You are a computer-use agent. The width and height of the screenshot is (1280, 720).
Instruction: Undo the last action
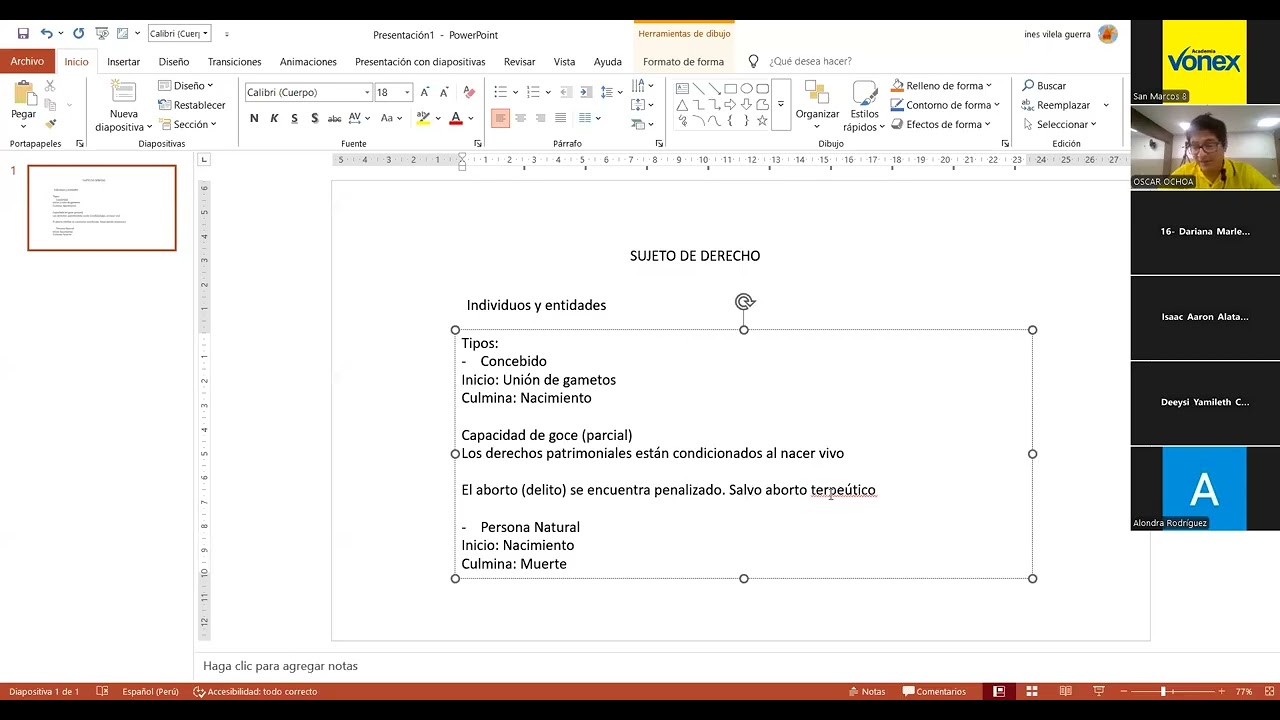(x=46, y=34)
